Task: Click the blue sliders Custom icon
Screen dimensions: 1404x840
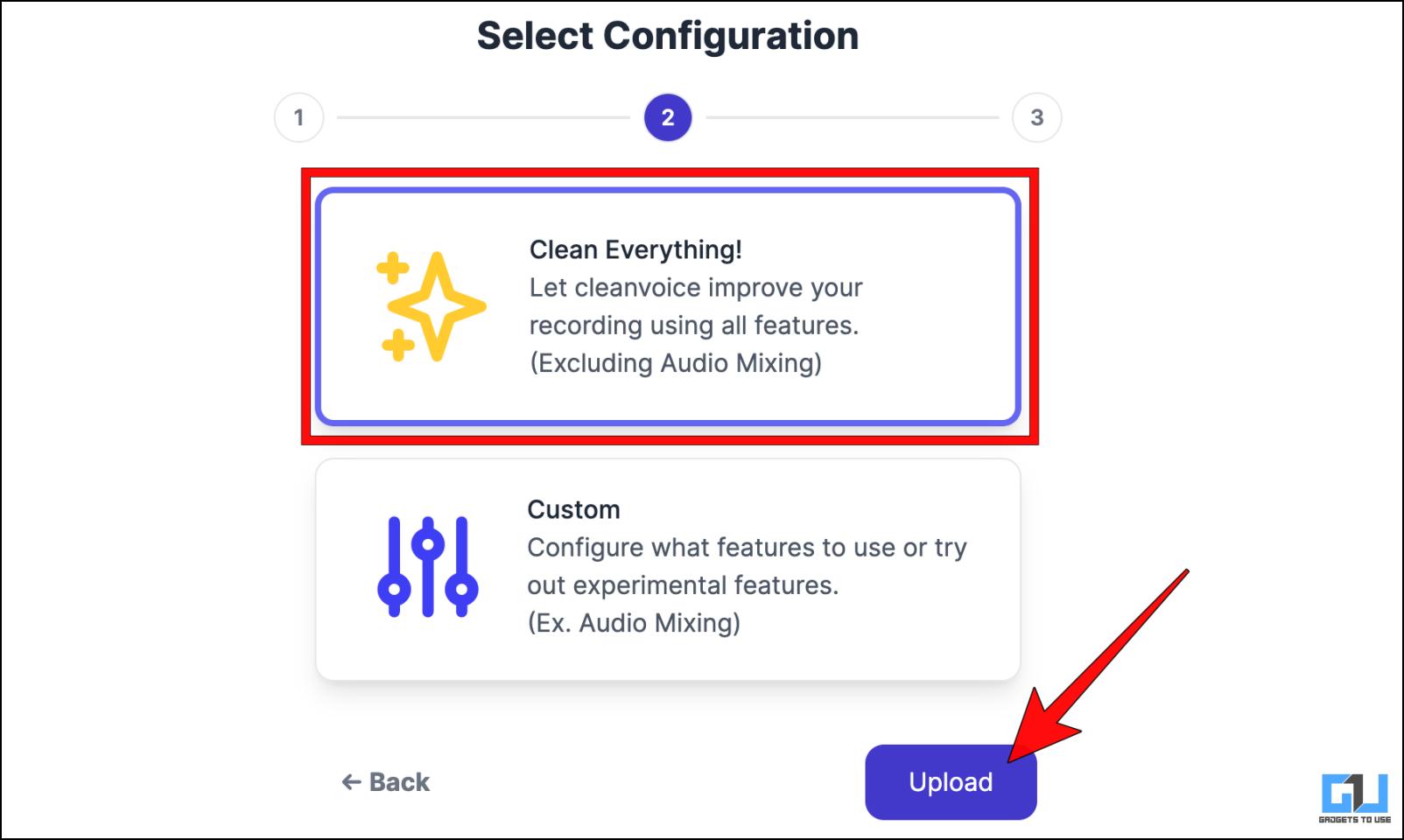Action: point(428,566)
